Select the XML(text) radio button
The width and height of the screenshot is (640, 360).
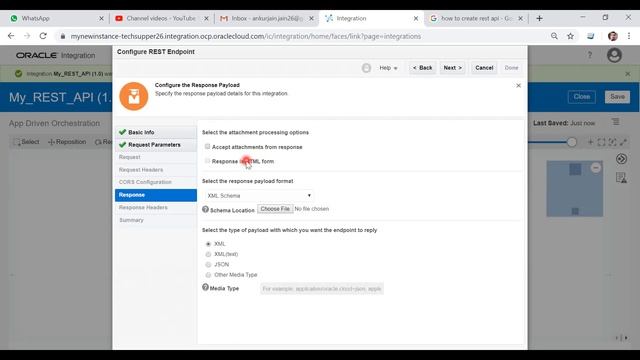click(208, 254)
